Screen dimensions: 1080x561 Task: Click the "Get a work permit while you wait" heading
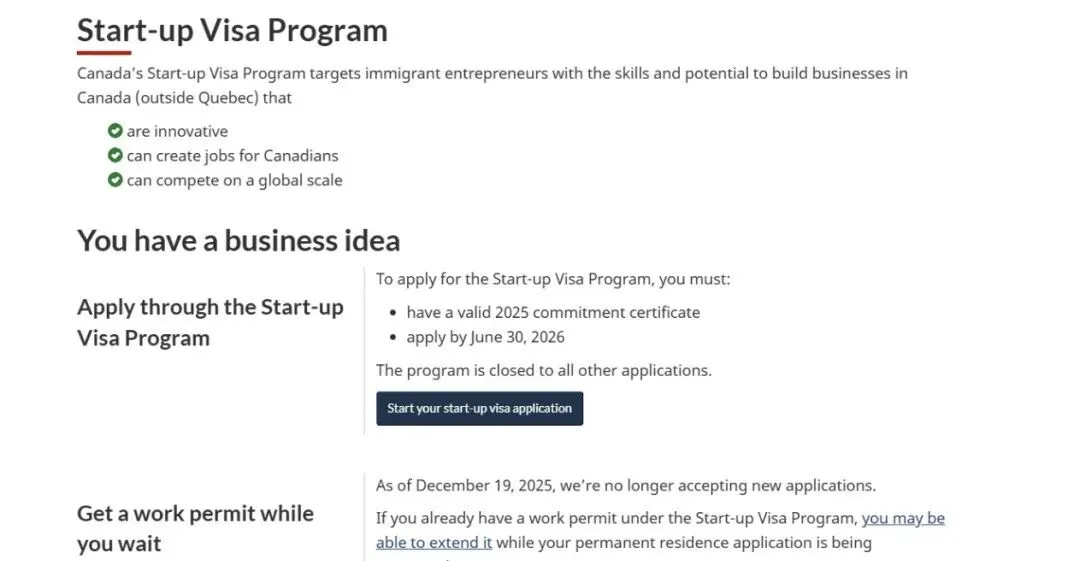point(195,528)
